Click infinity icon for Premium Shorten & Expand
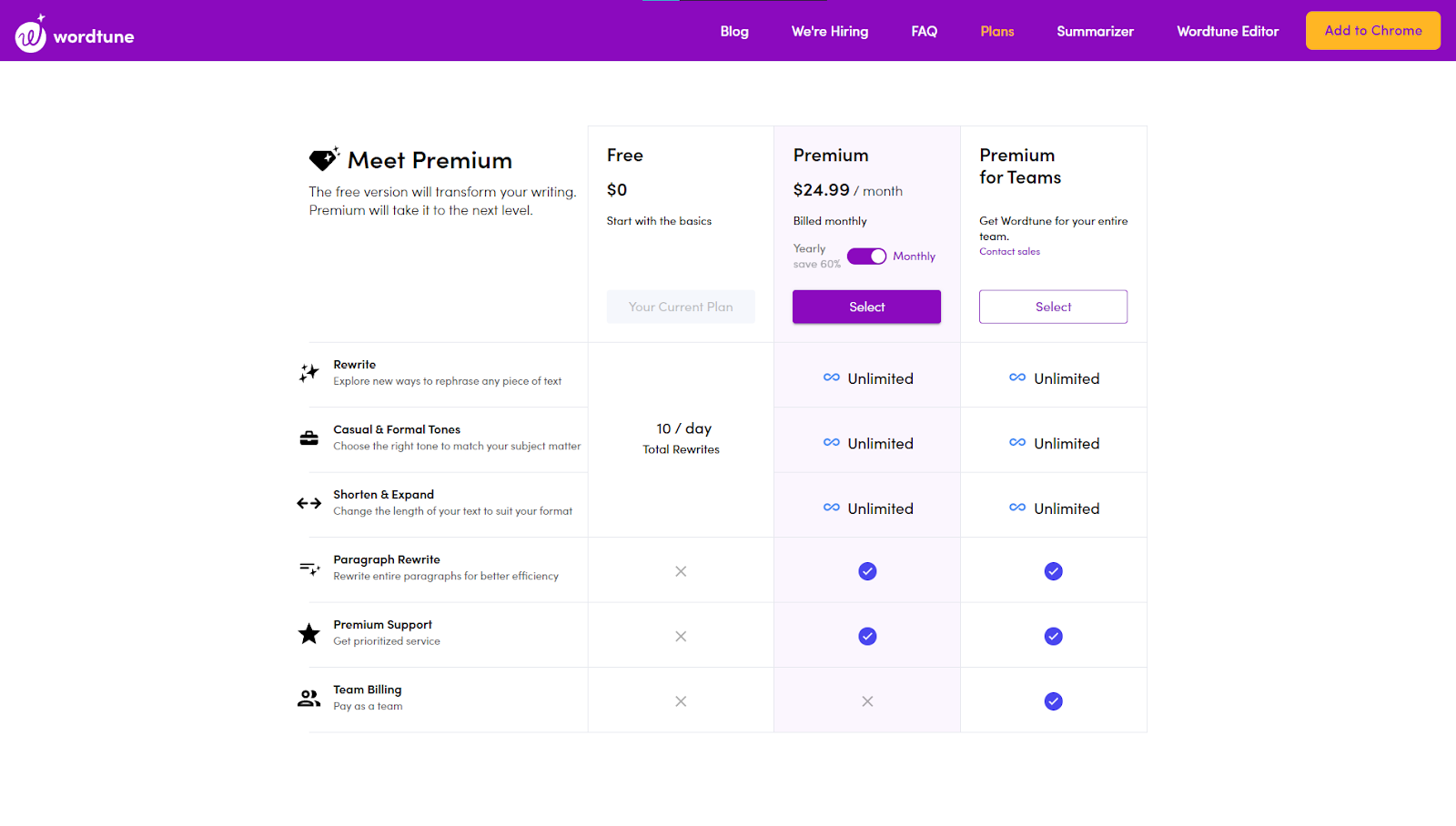Viewport: 1456px width, 826px height. click(832, 508)
